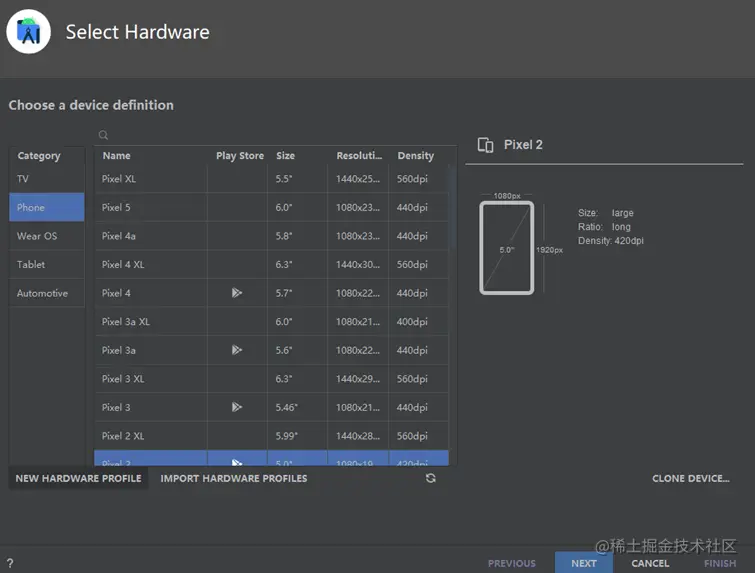Click the 1440x30... resolution cell for Pixel 4 XL
The image size is (755, 573).
tap(358, 264)
